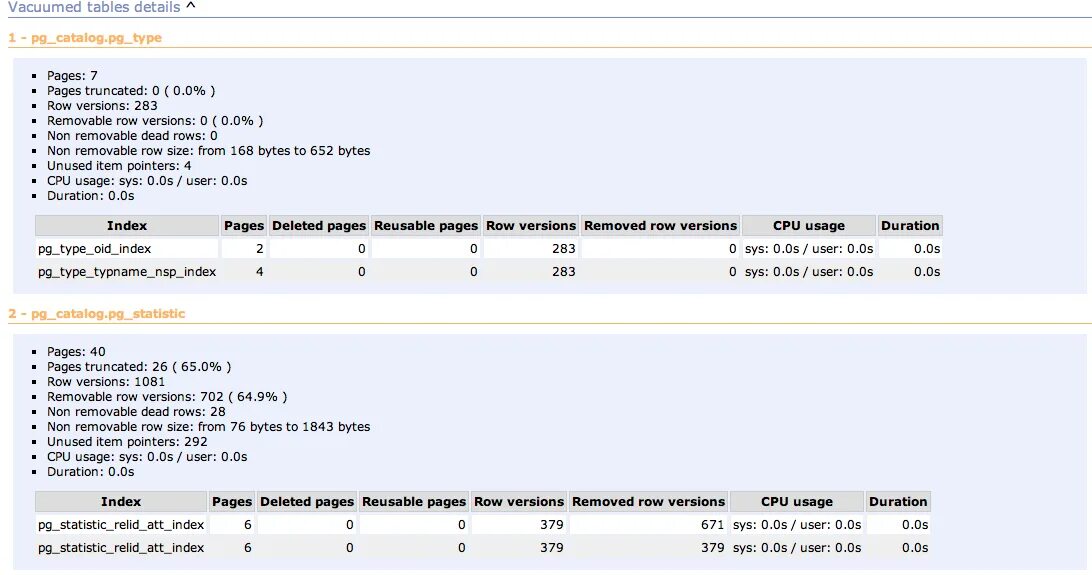Click Row versions header in pg_statistic table

(x=519, y=501)
